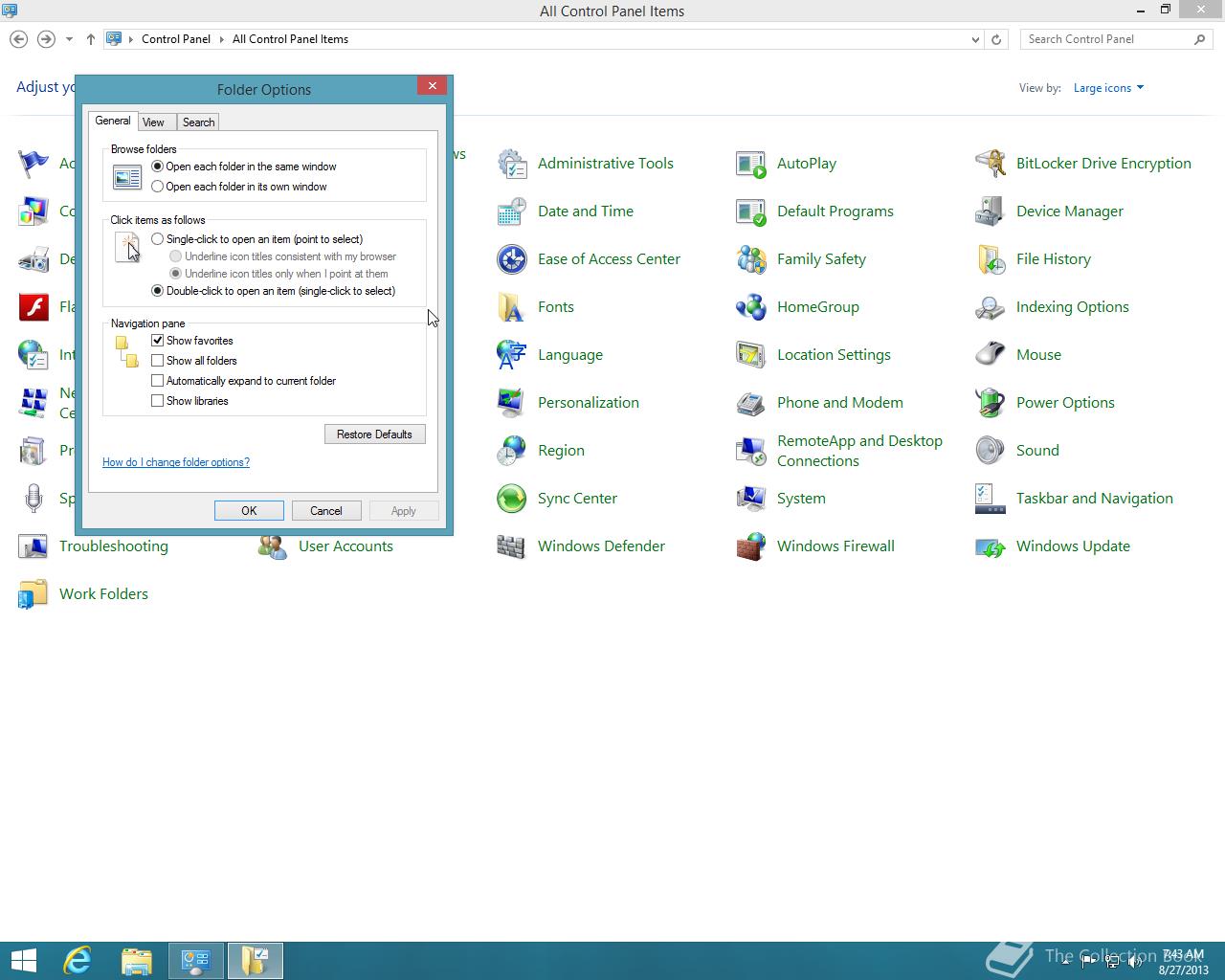The width and height of the screenshot is (1225, 980).
Task: Select the General tab in Folder Options
Action: (113, 121)
